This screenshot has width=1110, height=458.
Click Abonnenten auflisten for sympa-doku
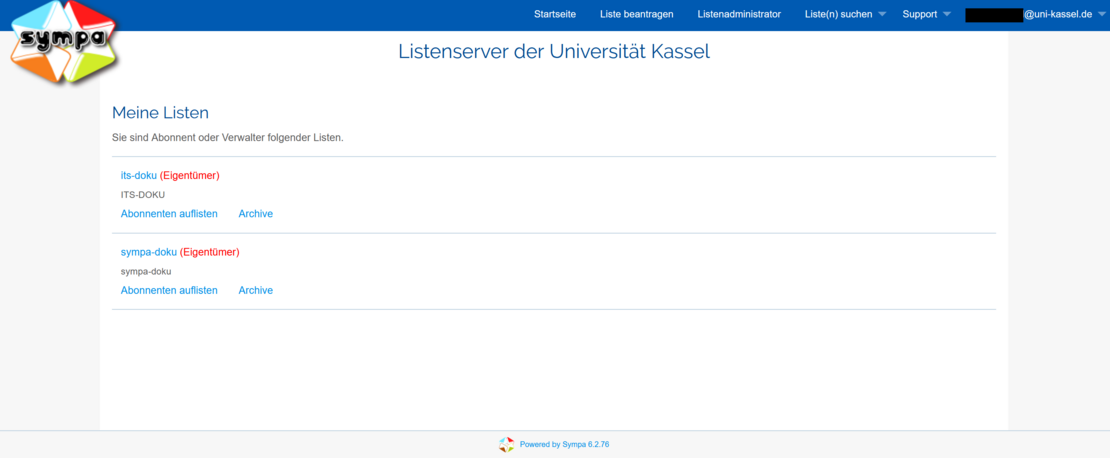coord(169,290)
